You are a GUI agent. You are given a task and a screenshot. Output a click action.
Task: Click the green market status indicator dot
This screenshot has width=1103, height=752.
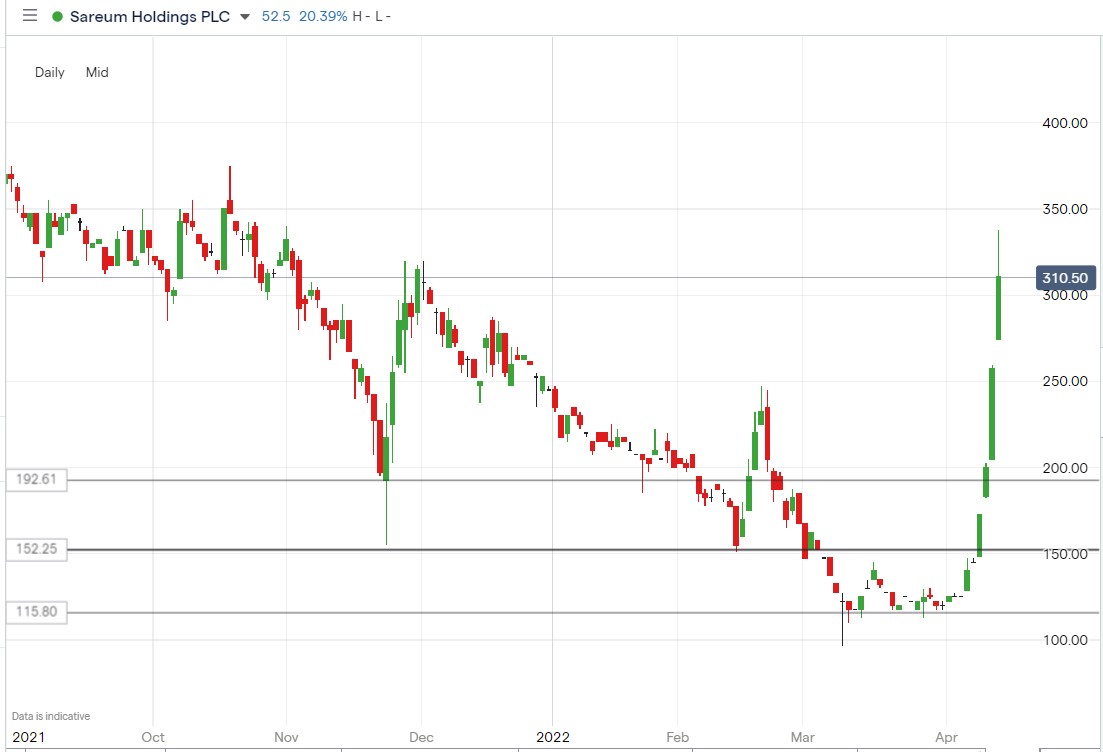[57, 16]
